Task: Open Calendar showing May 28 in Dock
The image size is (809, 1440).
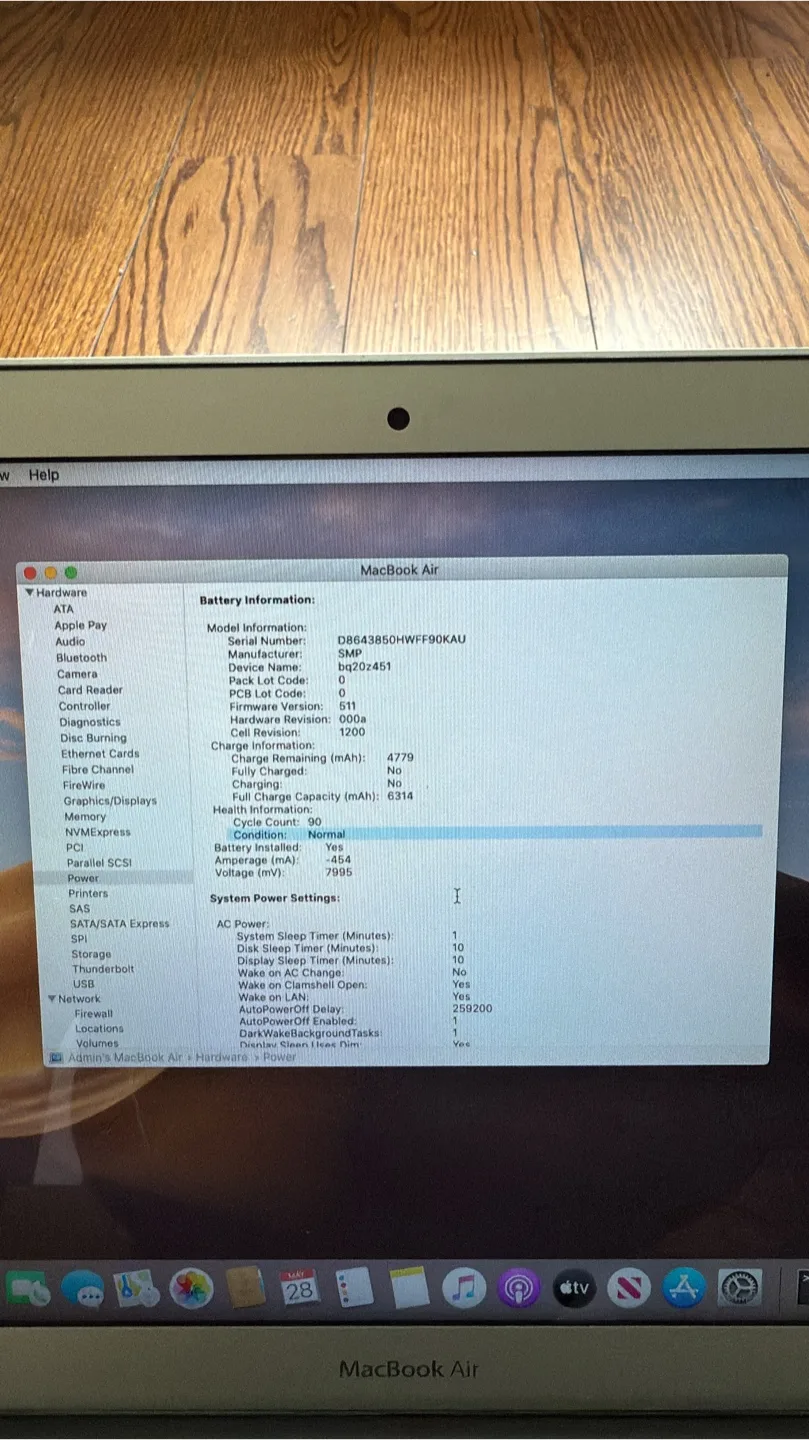Action: pos(297,1287)
